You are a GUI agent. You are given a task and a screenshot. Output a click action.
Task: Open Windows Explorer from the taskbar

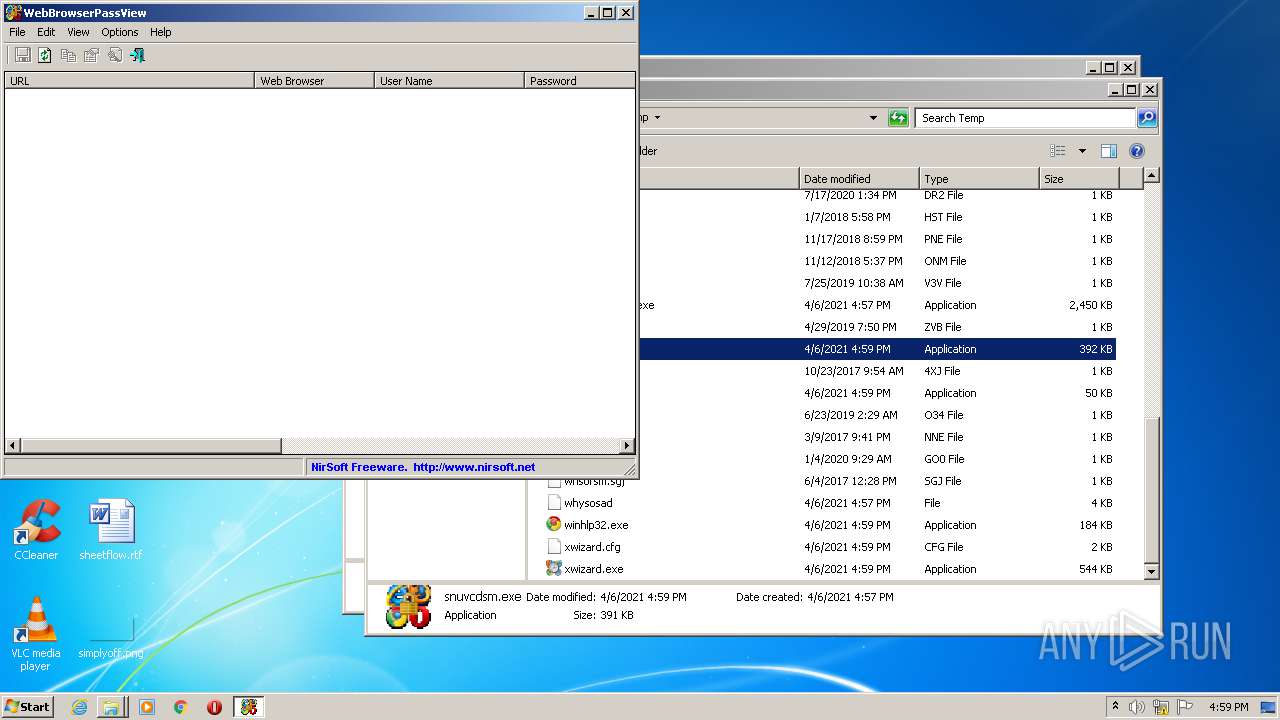111,707
